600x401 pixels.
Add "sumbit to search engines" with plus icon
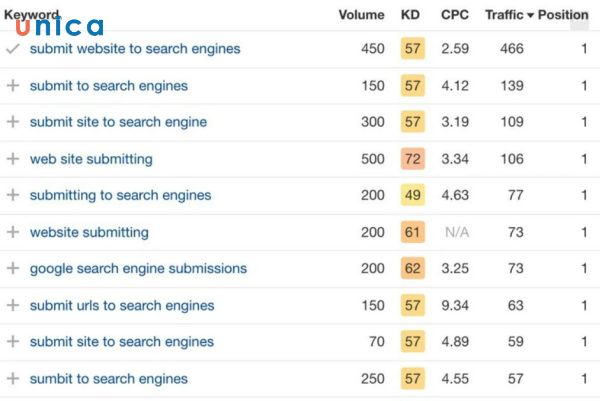tap(13, 379)
